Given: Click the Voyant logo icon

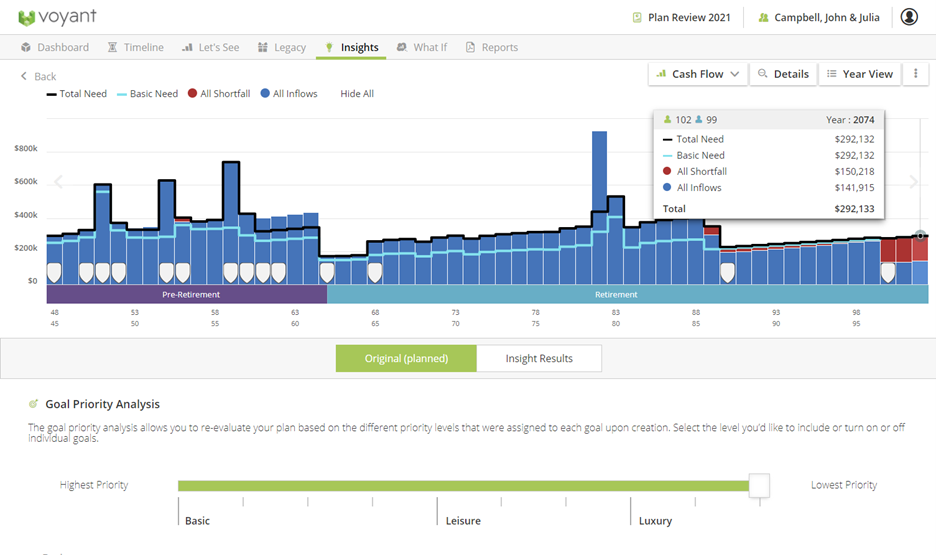Looking at the screenshot, I should click(27, 17).
